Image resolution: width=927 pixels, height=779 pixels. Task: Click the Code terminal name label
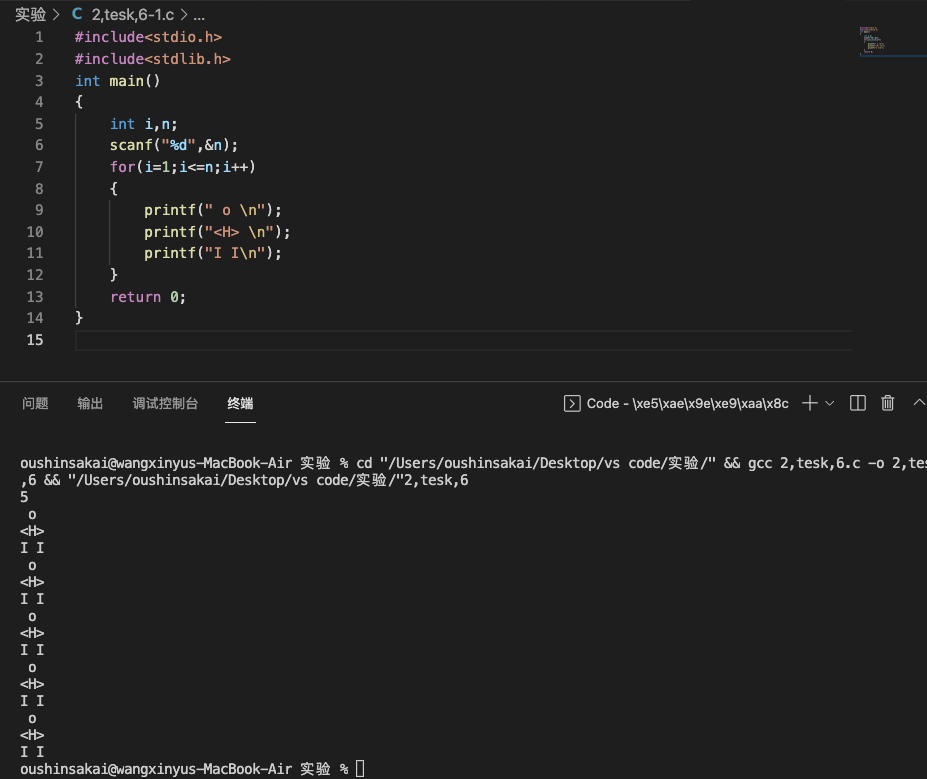(x=687, y=404)
